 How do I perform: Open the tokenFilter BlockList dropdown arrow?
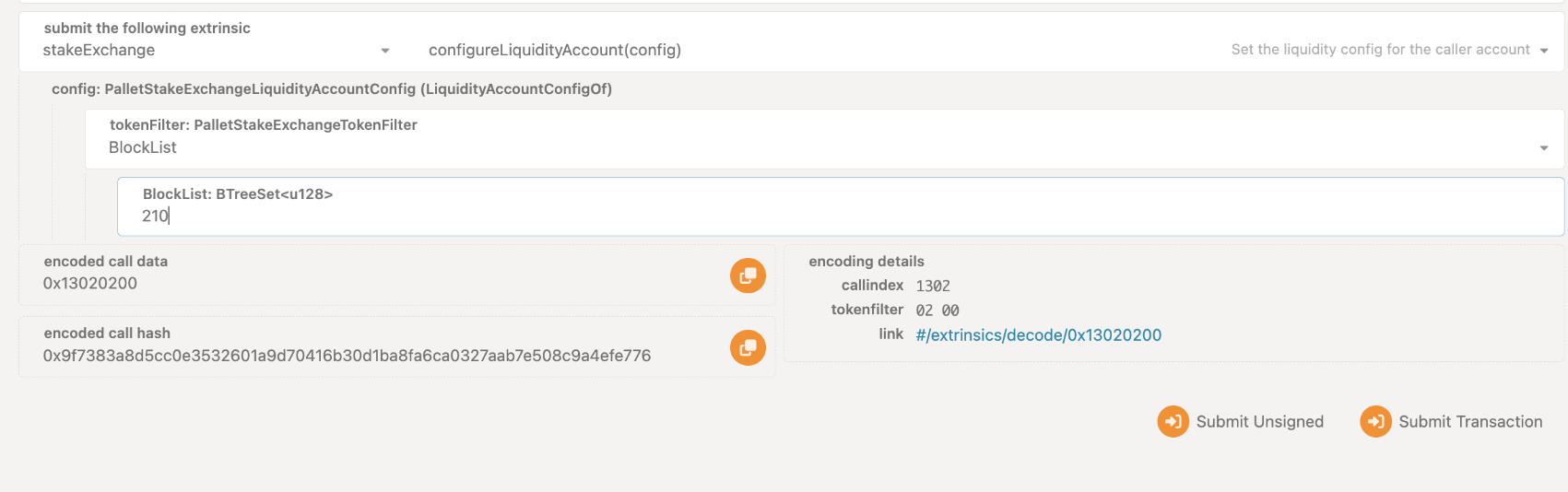tap(1543, 148)
